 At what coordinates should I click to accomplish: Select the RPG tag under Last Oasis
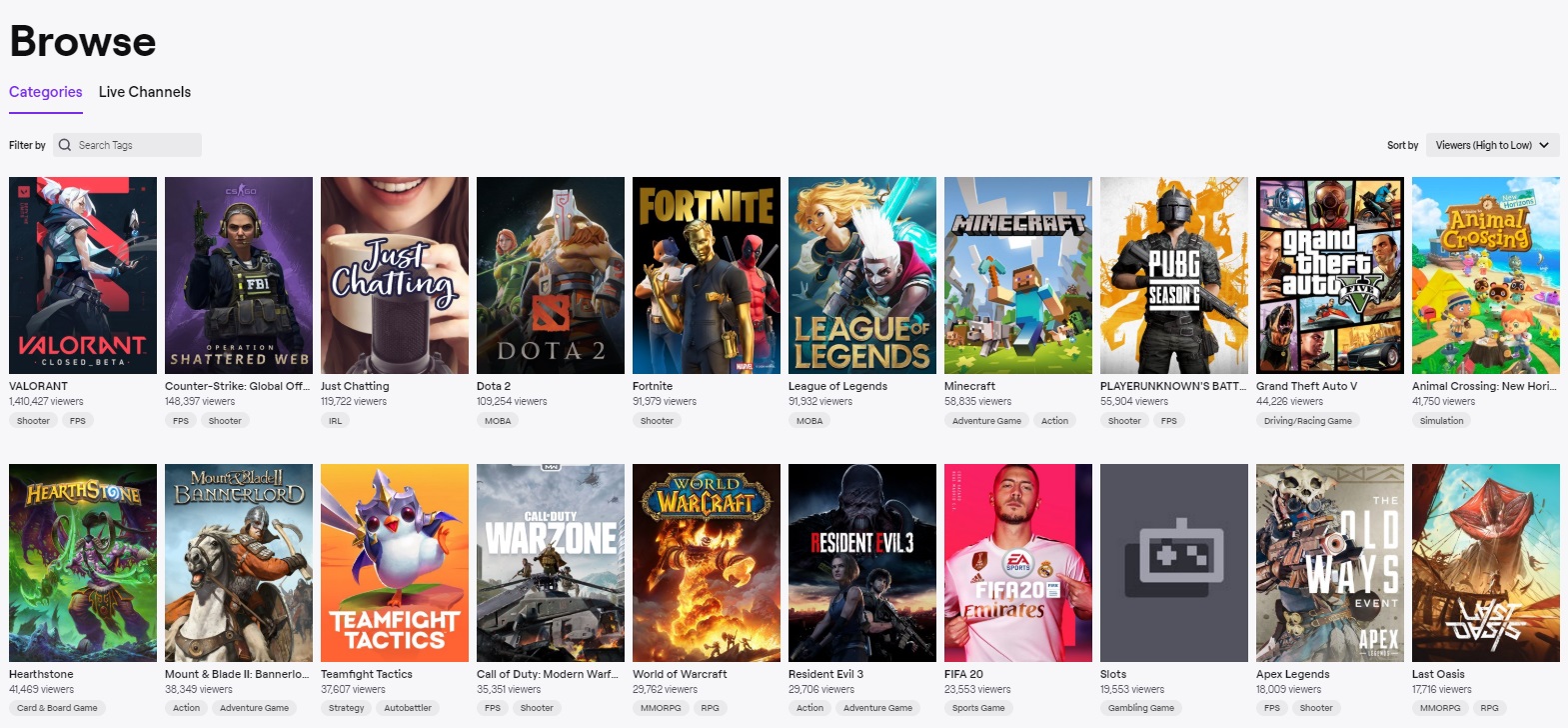1489,708
